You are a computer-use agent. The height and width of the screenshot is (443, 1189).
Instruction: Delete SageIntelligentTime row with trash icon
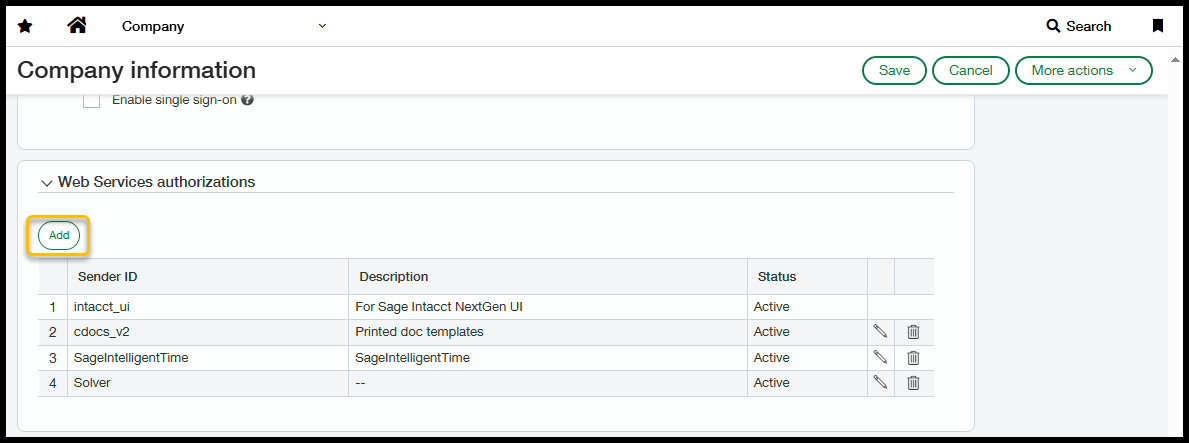pos(913,357)
